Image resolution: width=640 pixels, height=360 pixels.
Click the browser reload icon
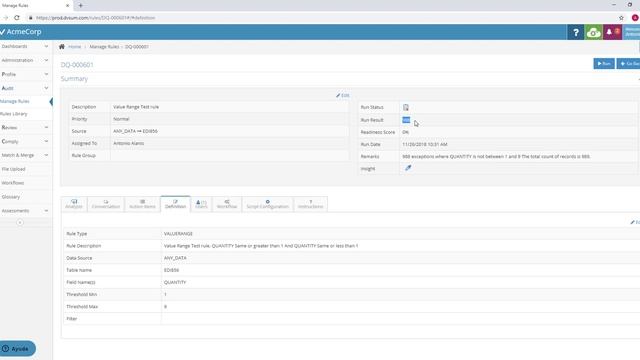tap(17, 18)
